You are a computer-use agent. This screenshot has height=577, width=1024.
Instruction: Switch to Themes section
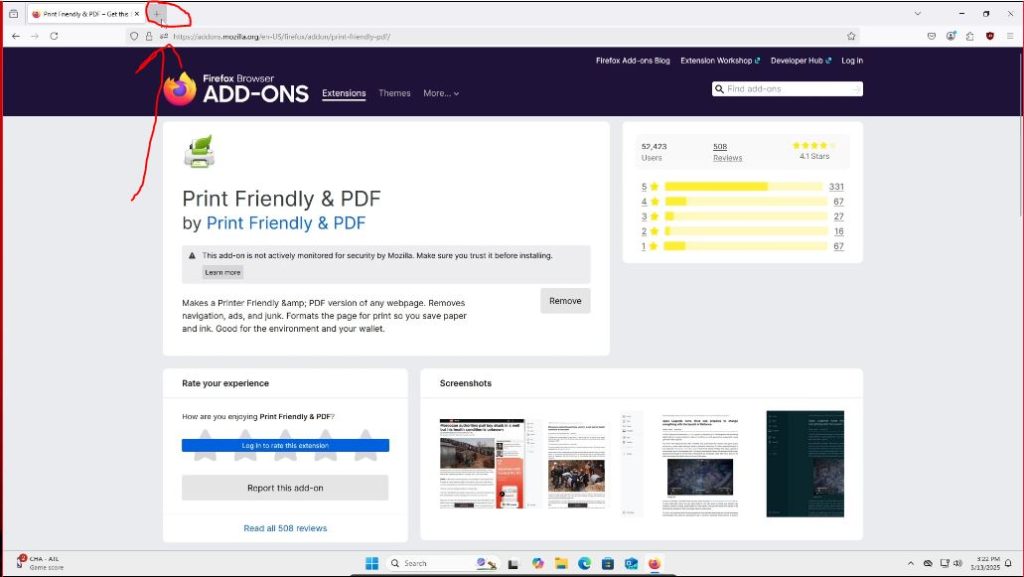[x=394, y=93]
